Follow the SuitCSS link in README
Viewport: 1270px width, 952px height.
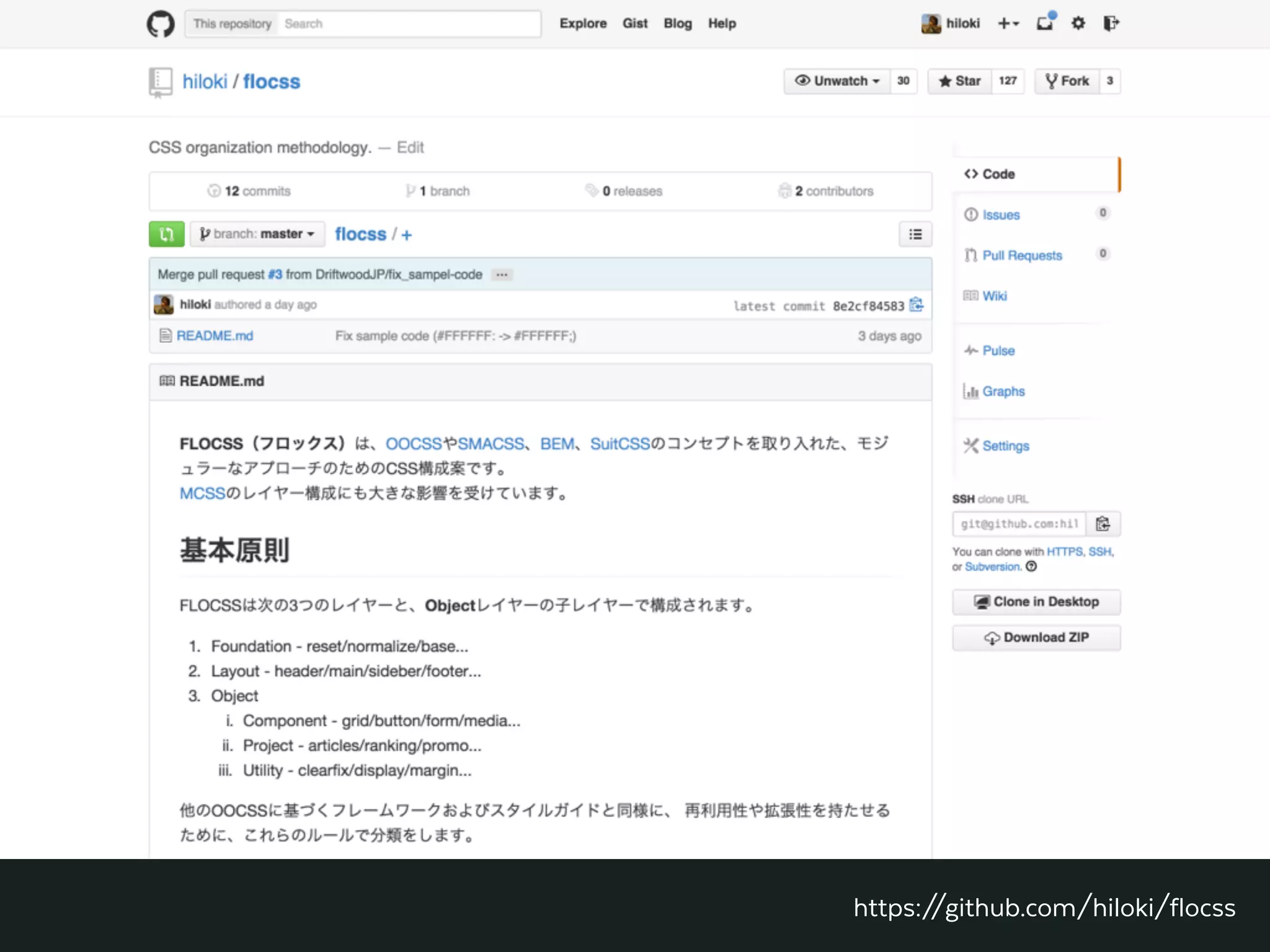click(x=620, y=444)
